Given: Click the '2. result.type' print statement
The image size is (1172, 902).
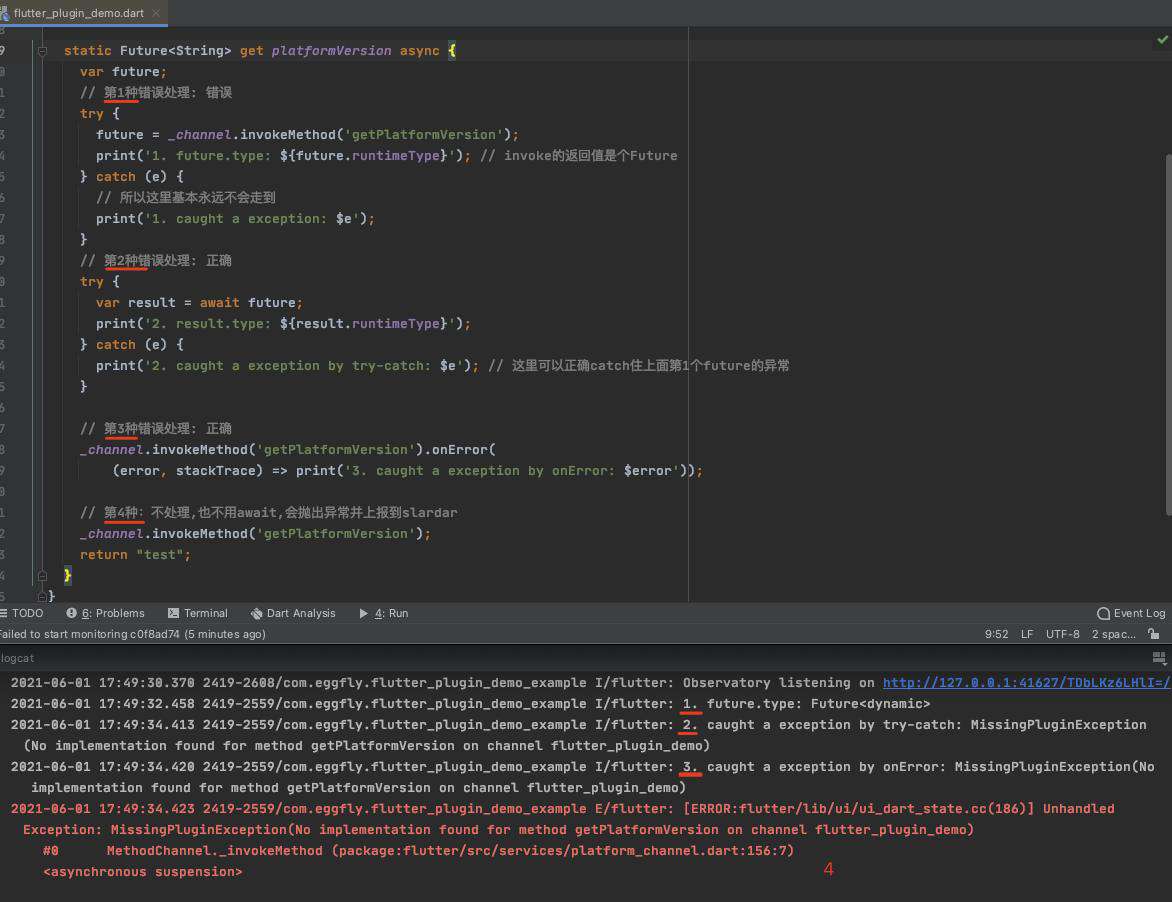Looking at the screenshot, I should [283, 324].
